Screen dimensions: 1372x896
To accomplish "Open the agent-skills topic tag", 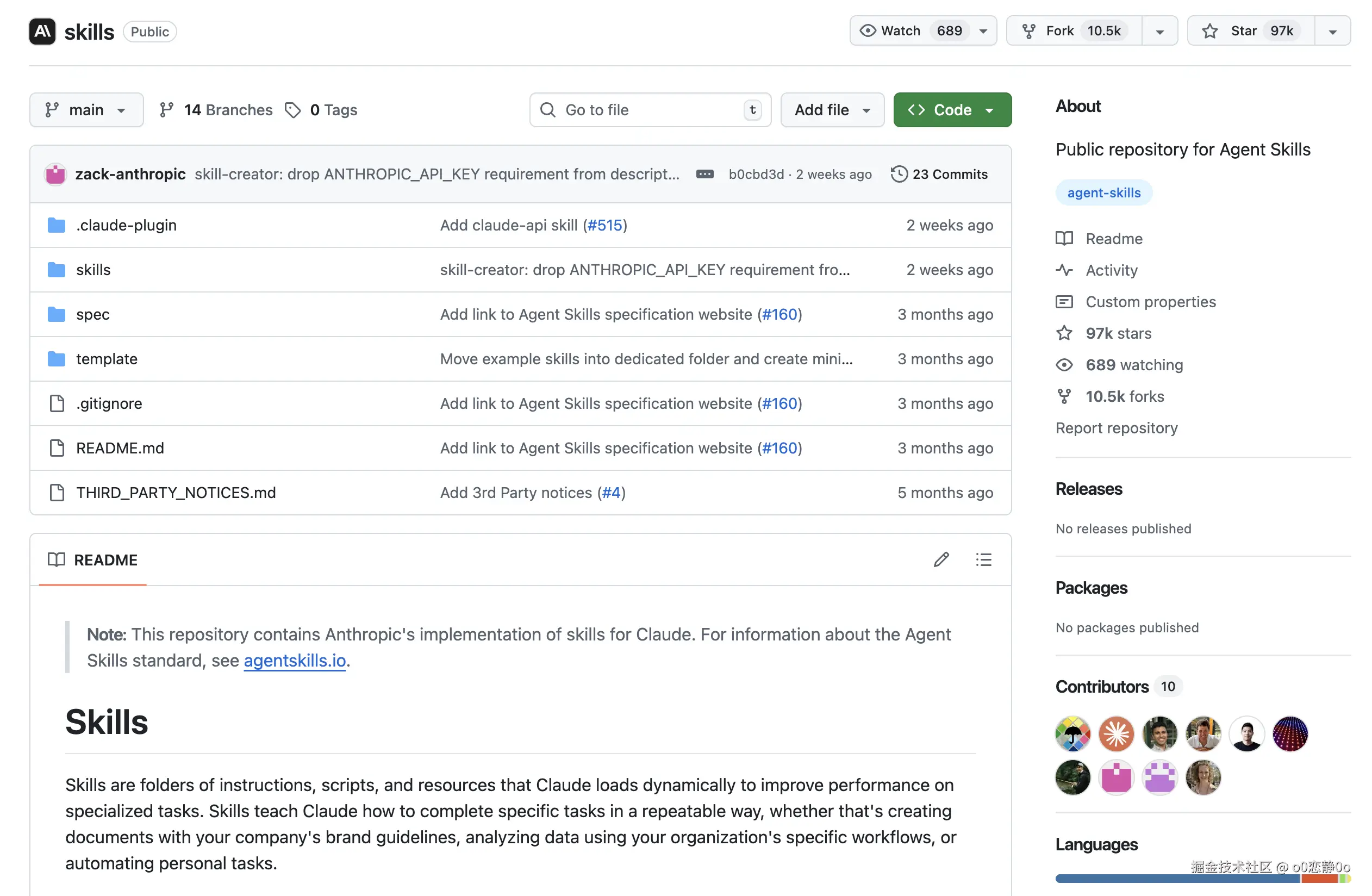I will tap(1103, 192).
